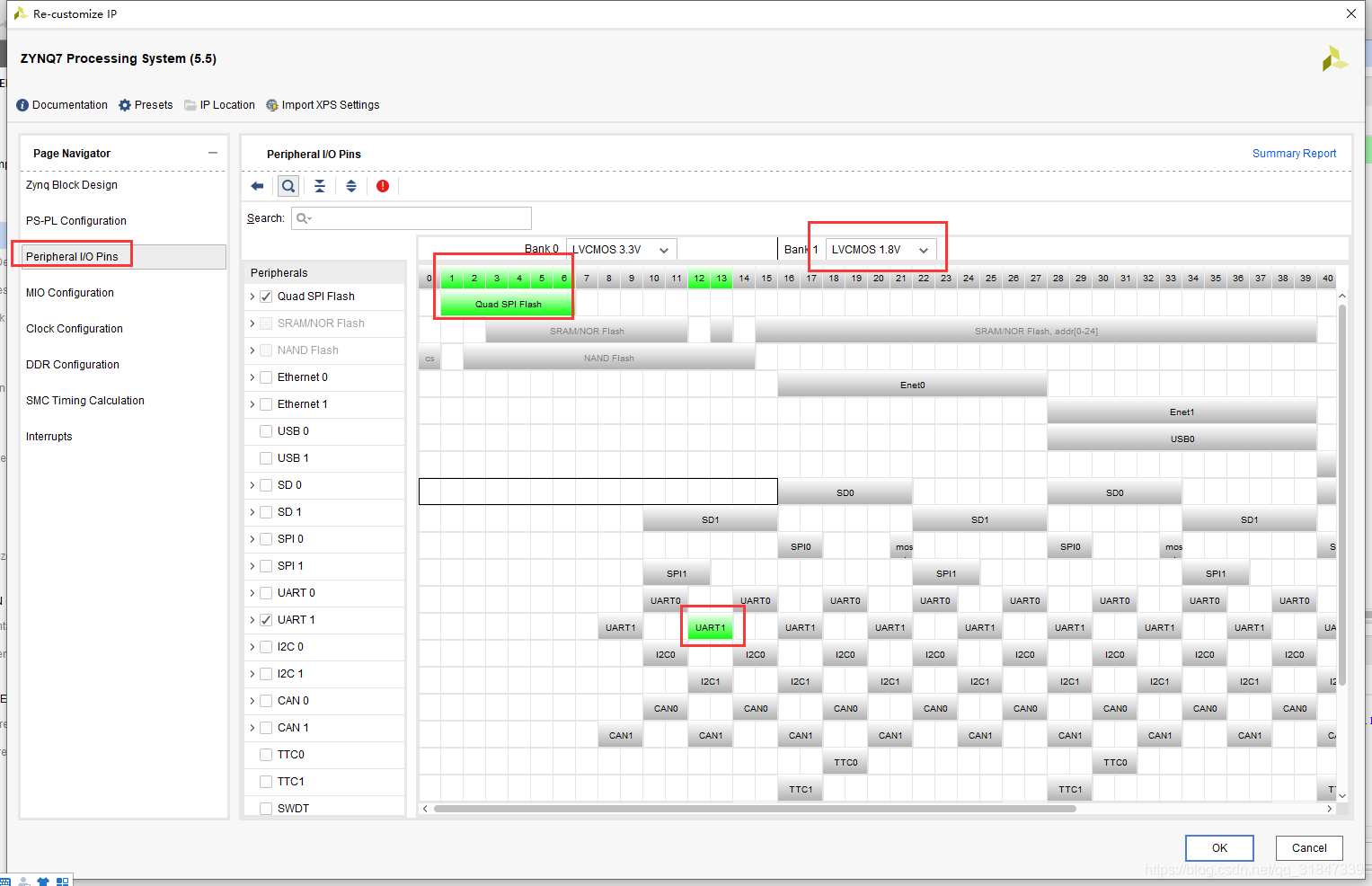Click the search field magnifier icon
The width and height of the screenshot is (1372, 886).
tap(303, 218)
